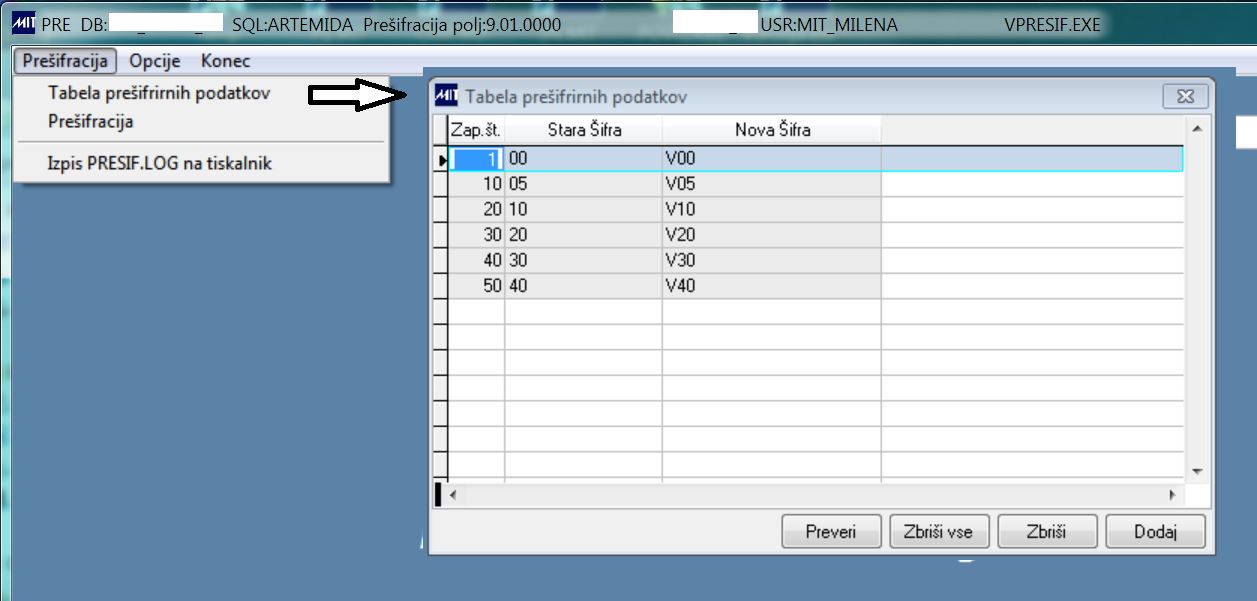Open the Prešifracija menu
Screen dimensions: 1257x601
pyautogui.click(x=66, y=61)
